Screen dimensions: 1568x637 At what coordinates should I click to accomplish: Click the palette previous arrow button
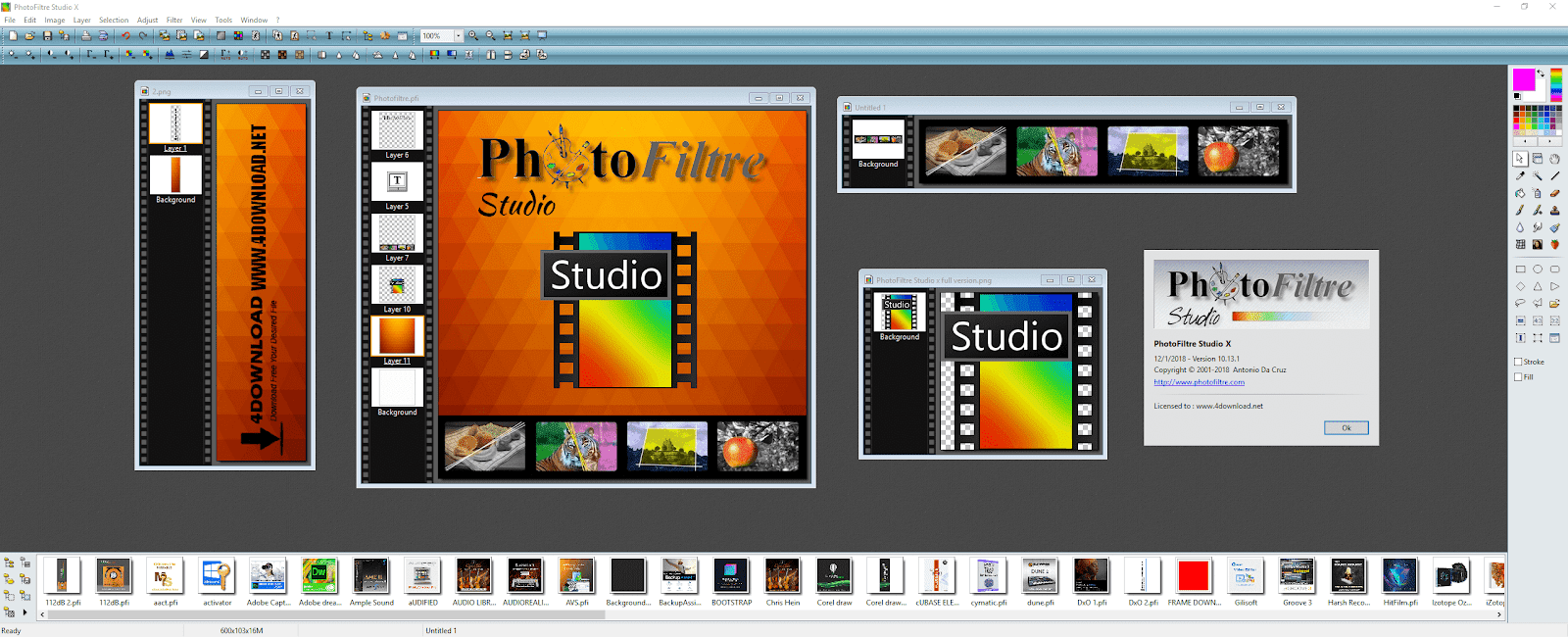[1525, 141]
